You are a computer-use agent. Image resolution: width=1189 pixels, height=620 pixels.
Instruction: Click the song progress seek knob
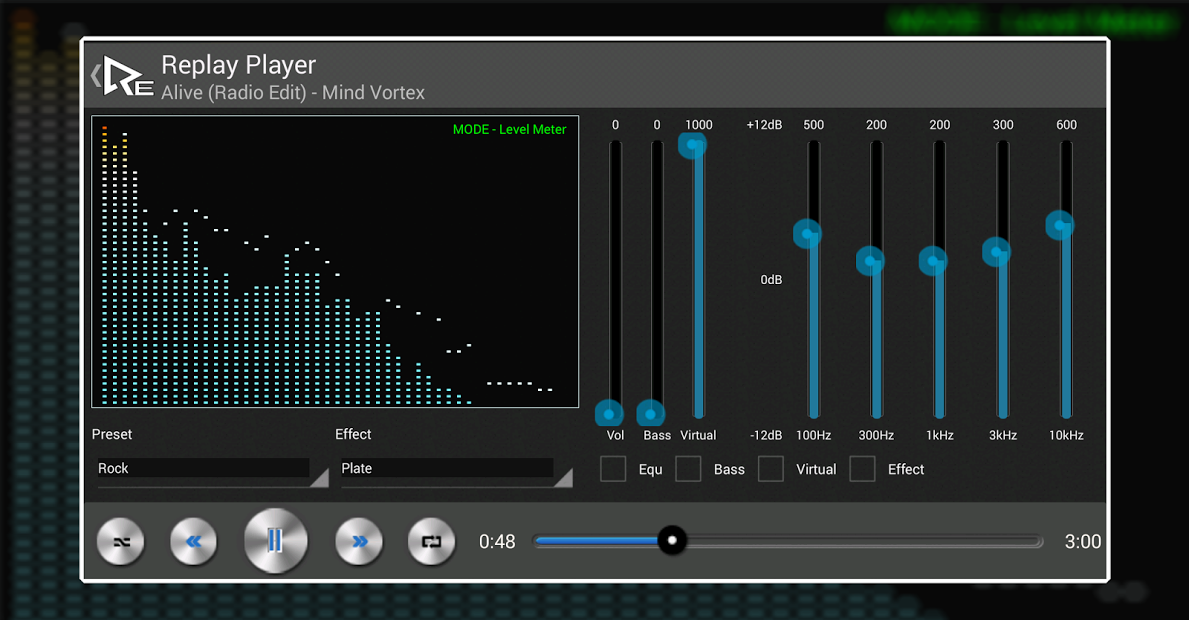tap(672, 540)
